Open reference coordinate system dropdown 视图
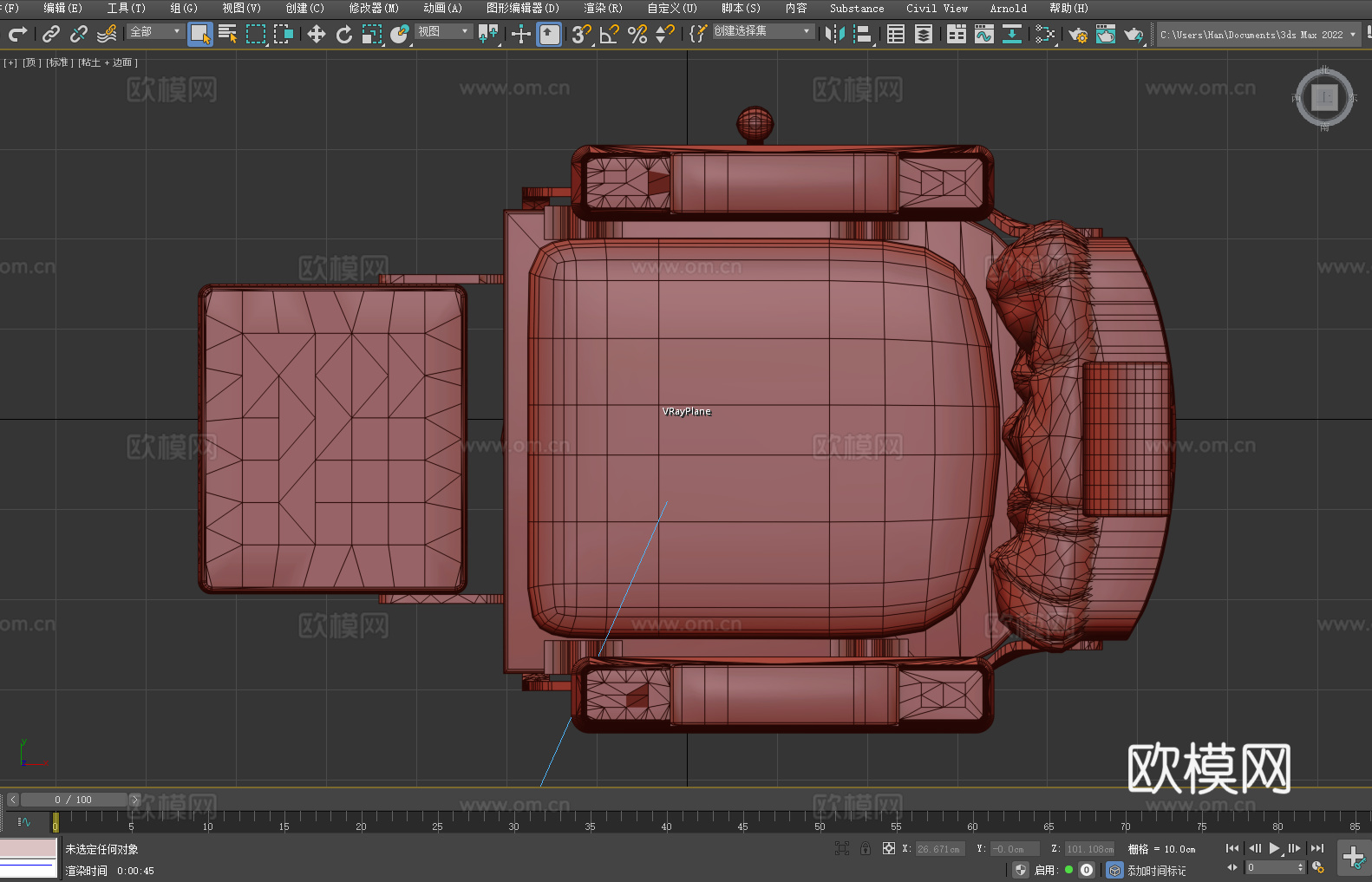1372x882 pixels. 443,31
